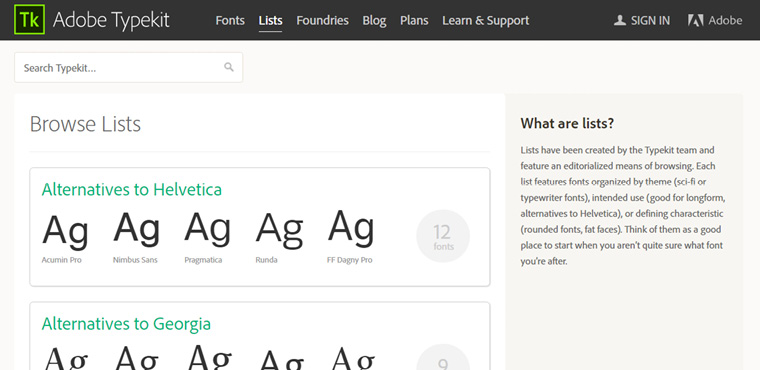Click the Adobe text next to logo
This screenshot has height=370, width=760.
tap(725, 20)
